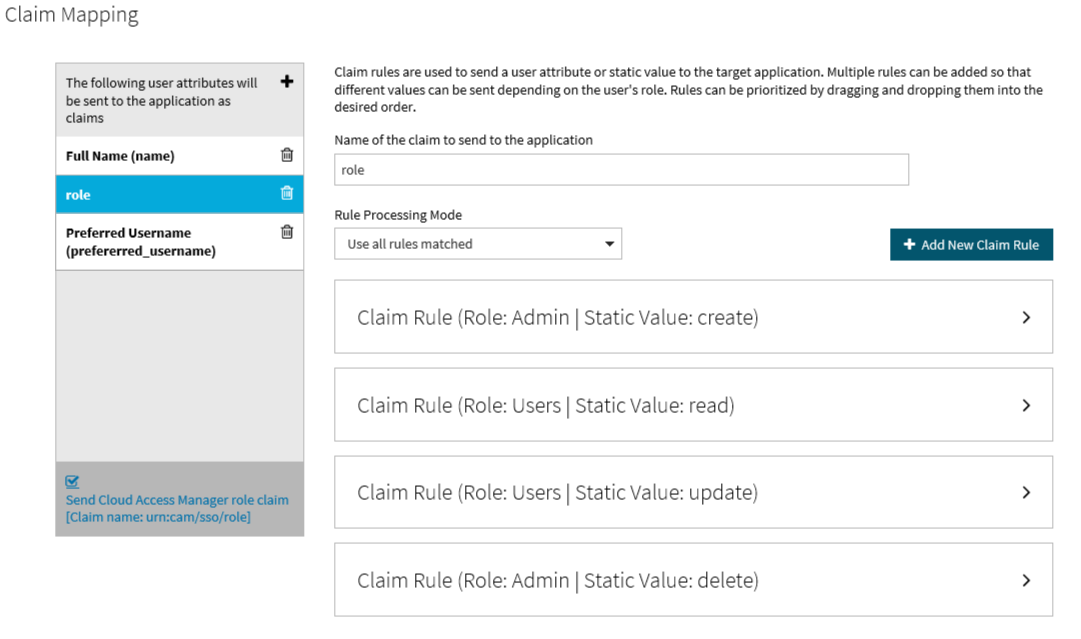
Task: Open Claim Rule Role Users Static Value update
Action: [x=558, y=493]
